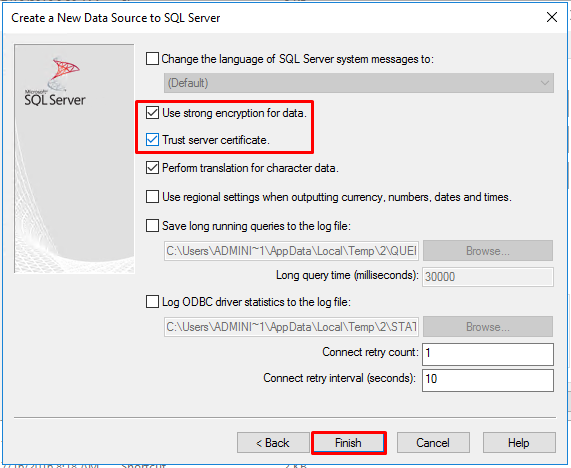
Task: Enable changing SQL Server system messages language
Action: 152,59
